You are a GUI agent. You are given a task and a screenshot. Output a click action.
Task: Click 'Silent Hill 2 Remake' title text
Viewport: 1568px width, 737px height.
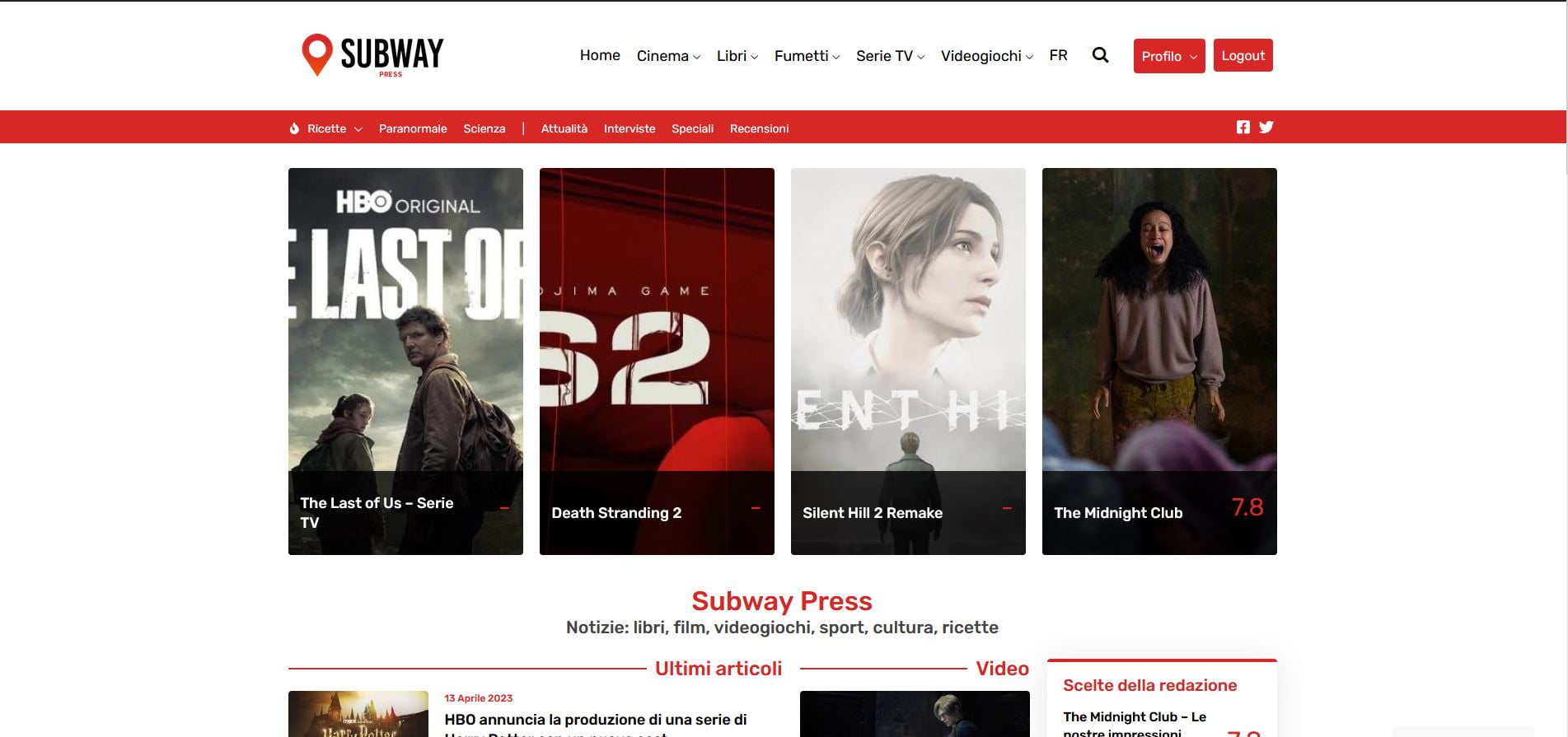873,512
